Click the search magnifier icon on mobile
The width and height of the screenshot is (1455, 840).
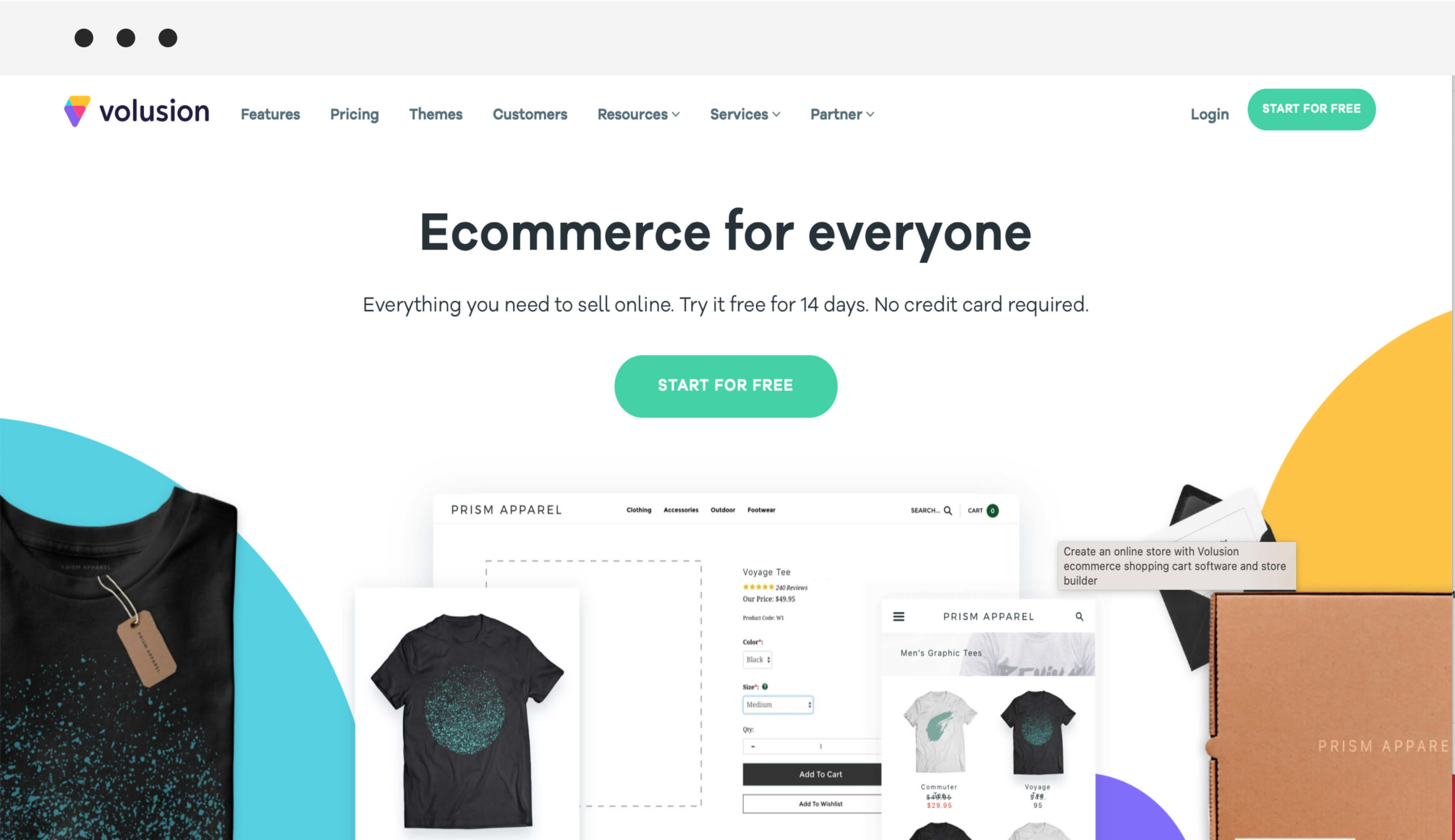(x=1079, y=617)
